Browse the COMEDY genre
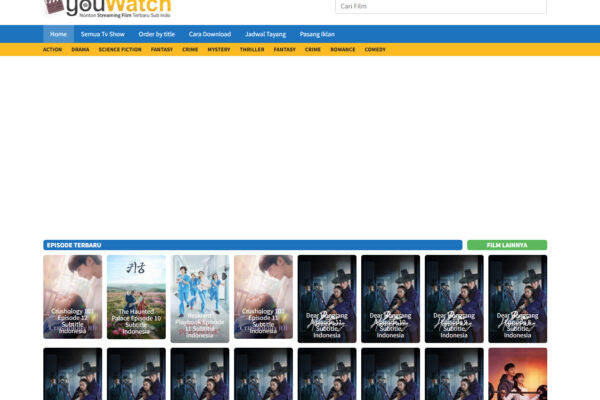Viewport: 600px width, 400px height. point(375,49)
